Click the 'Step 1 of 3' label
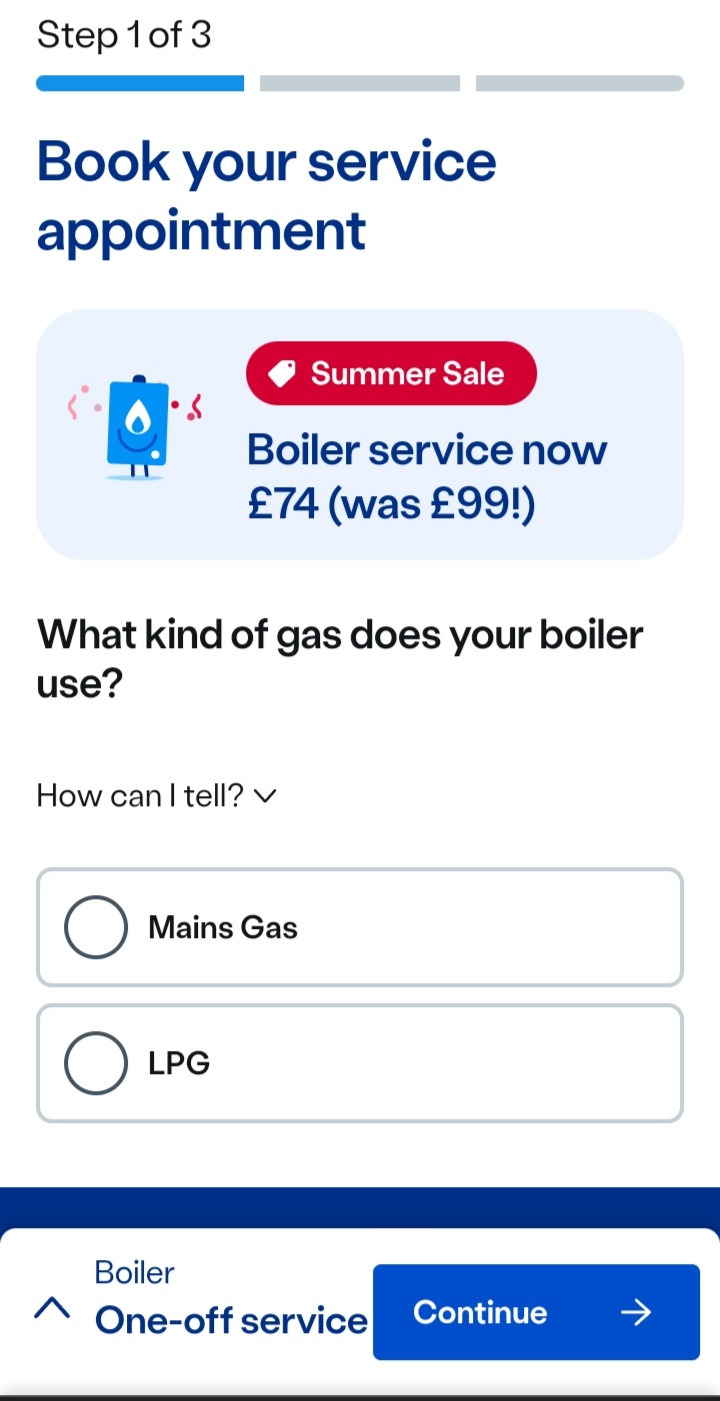This screenshot has height=1401, width=720. tap(124, 35)
